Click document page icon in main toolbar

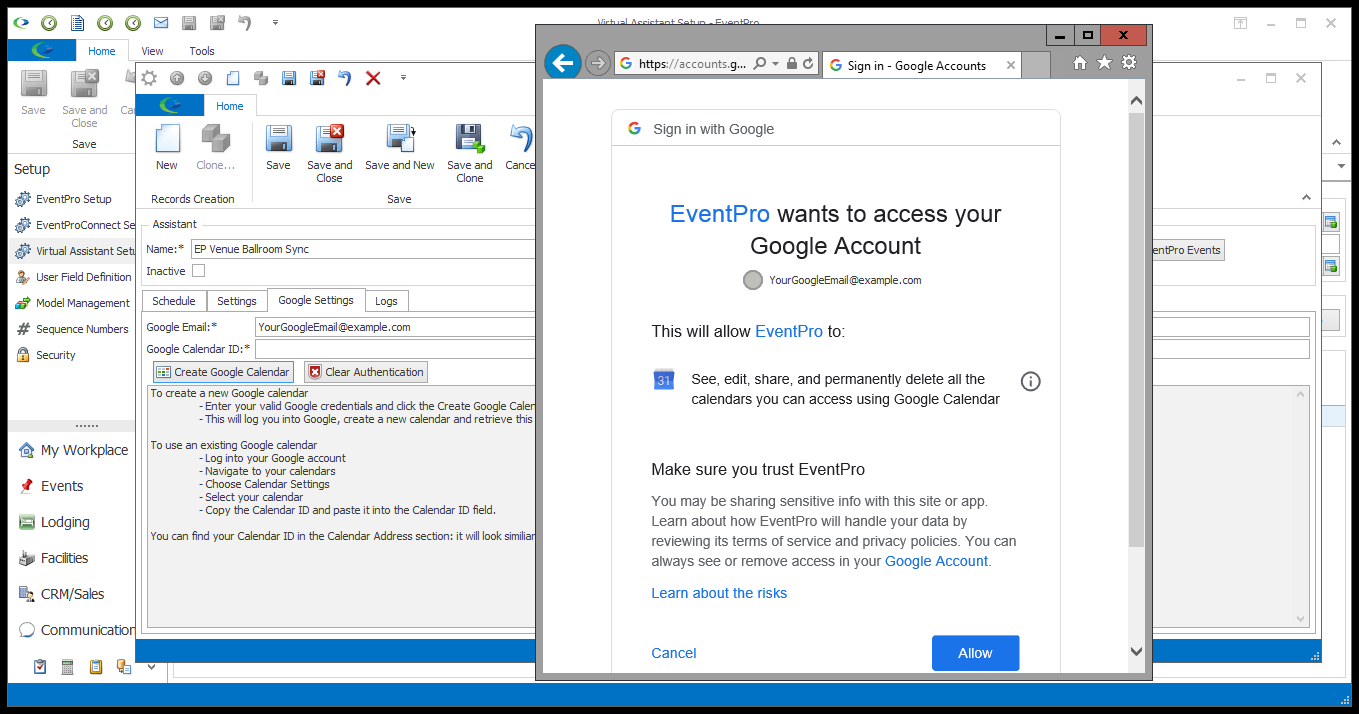76,22
